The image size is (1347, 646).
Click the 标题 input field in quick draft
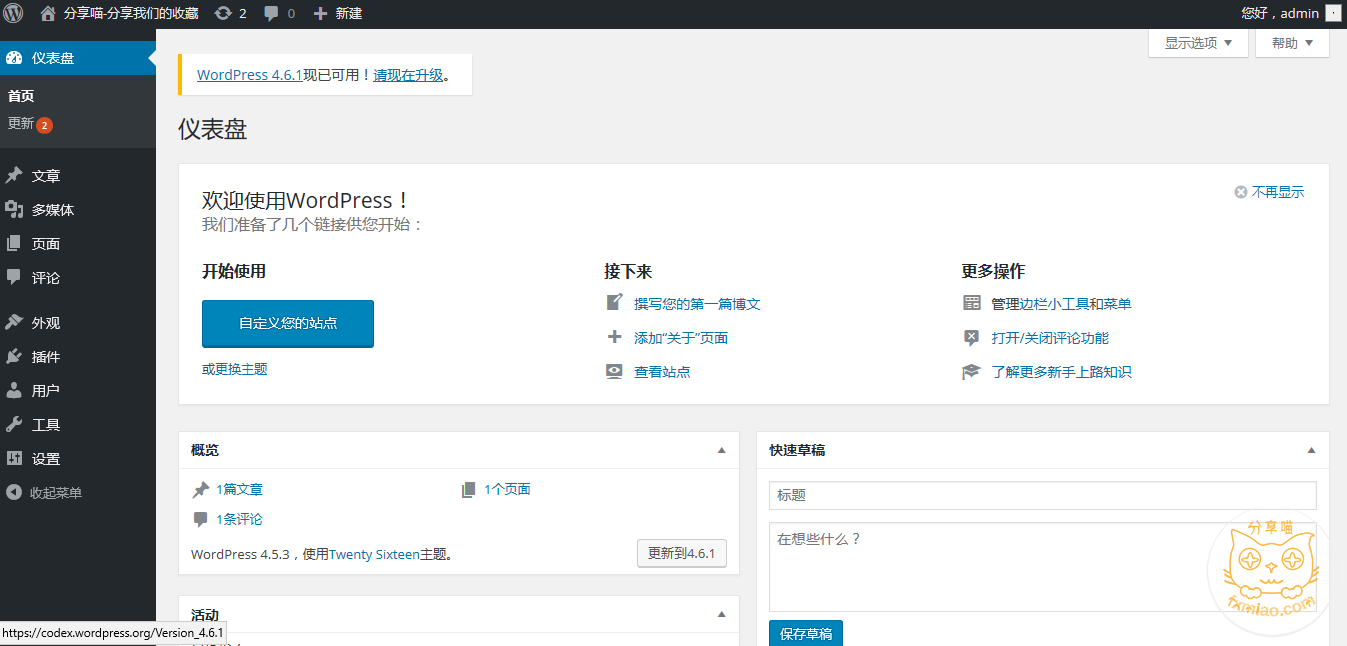click(x=1043, y=495)
